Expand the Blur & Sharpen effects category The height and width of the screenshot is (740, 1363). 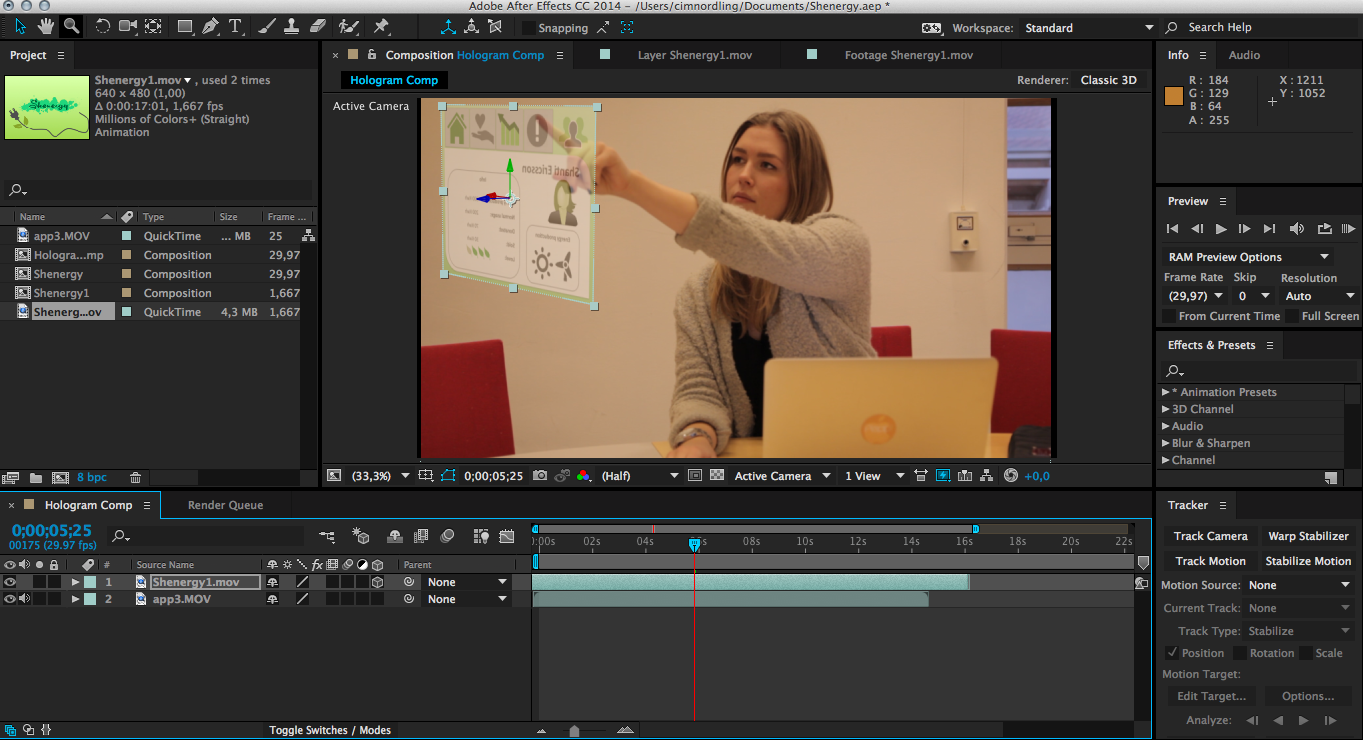(1166, 443)
